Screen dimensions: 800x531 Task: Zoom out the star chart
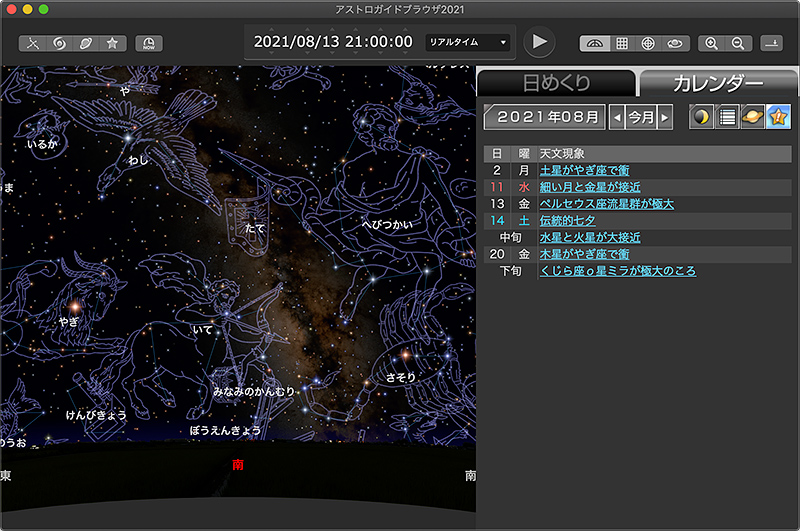[738, 43]
